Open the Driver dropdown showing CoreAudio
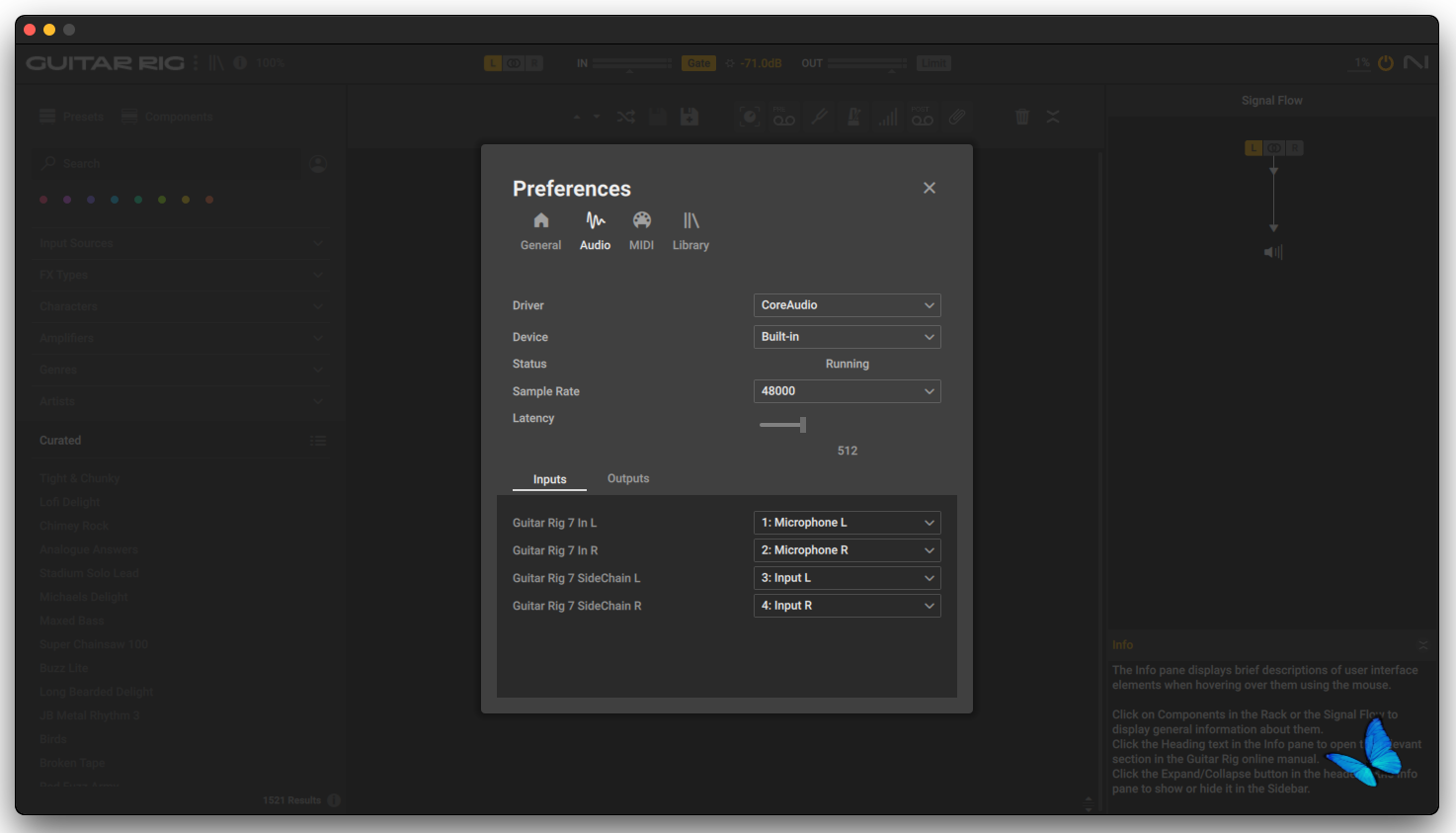Screen dimensions: 1456x833 pos(847,305)
